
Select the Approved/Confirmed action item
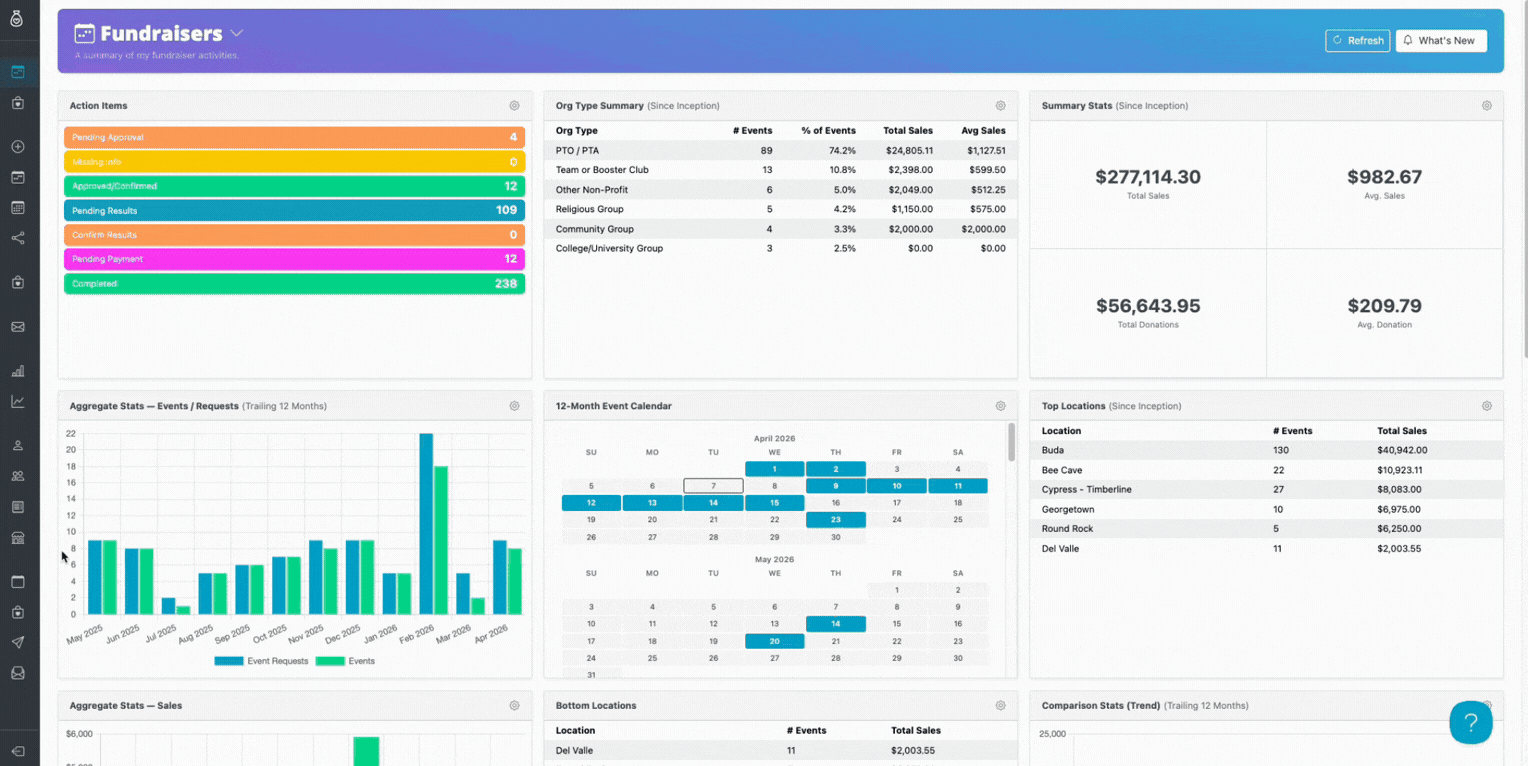[x=294, y=186]
